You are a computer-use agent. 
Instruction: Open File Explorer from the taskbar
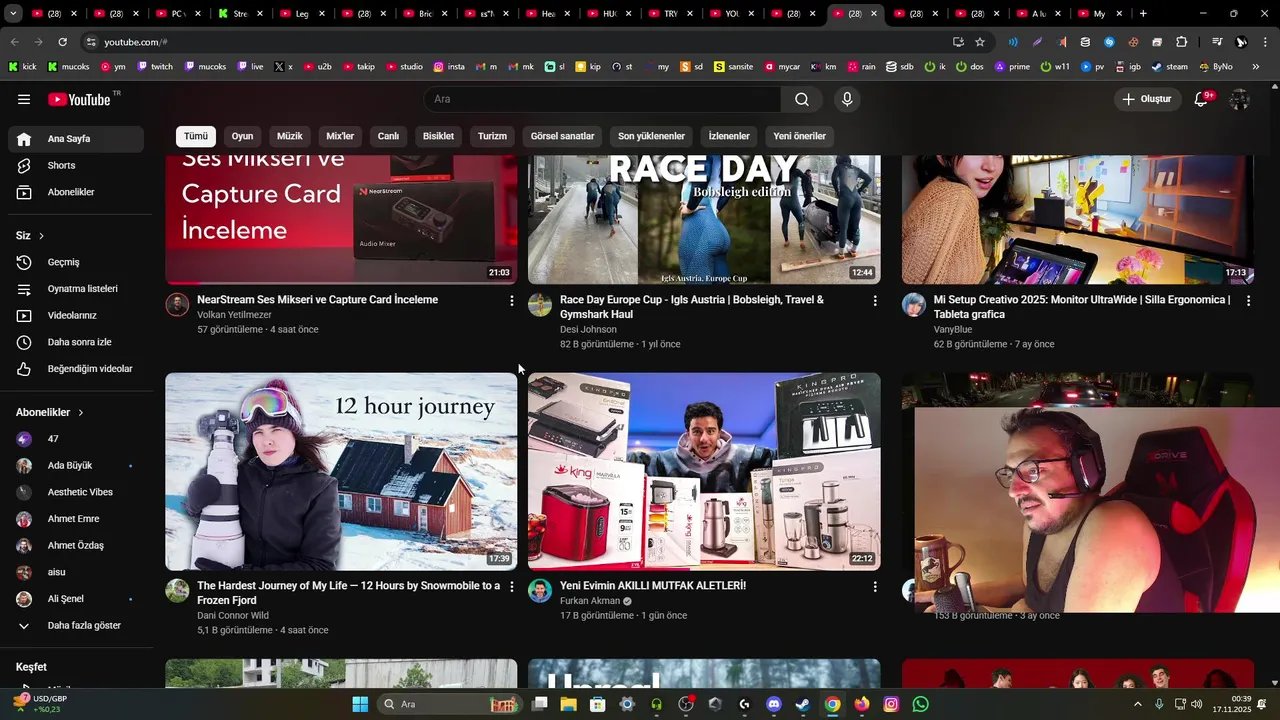(568, 704)
